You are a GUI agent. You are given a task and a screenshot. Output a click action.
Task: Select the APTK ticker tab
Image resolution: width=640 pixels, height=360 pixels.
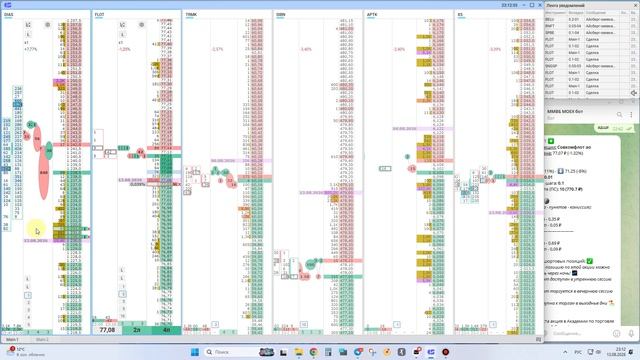pyautogui.click(x=371, y=15)
